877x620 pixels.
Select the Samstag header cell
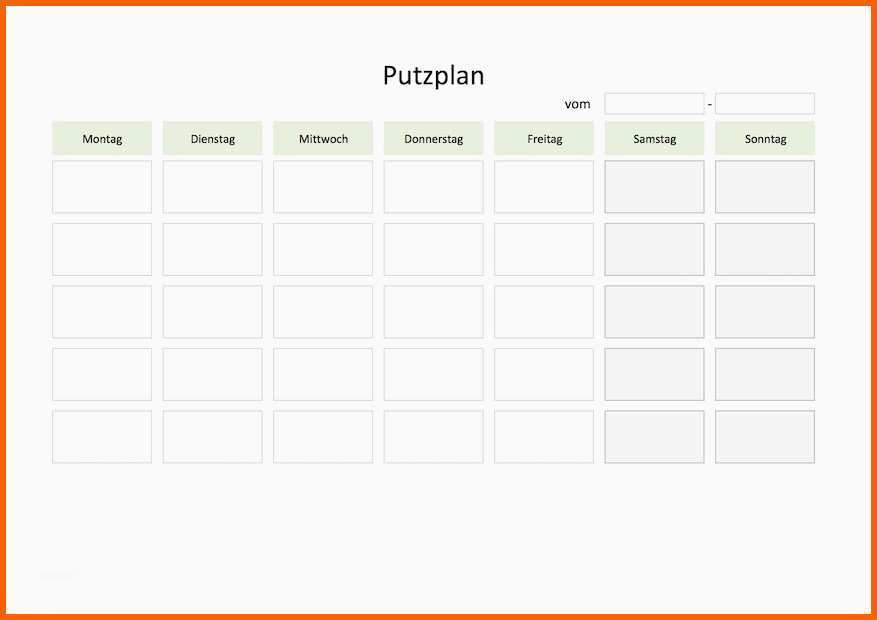pyautogui.click(x=654, y=138)
